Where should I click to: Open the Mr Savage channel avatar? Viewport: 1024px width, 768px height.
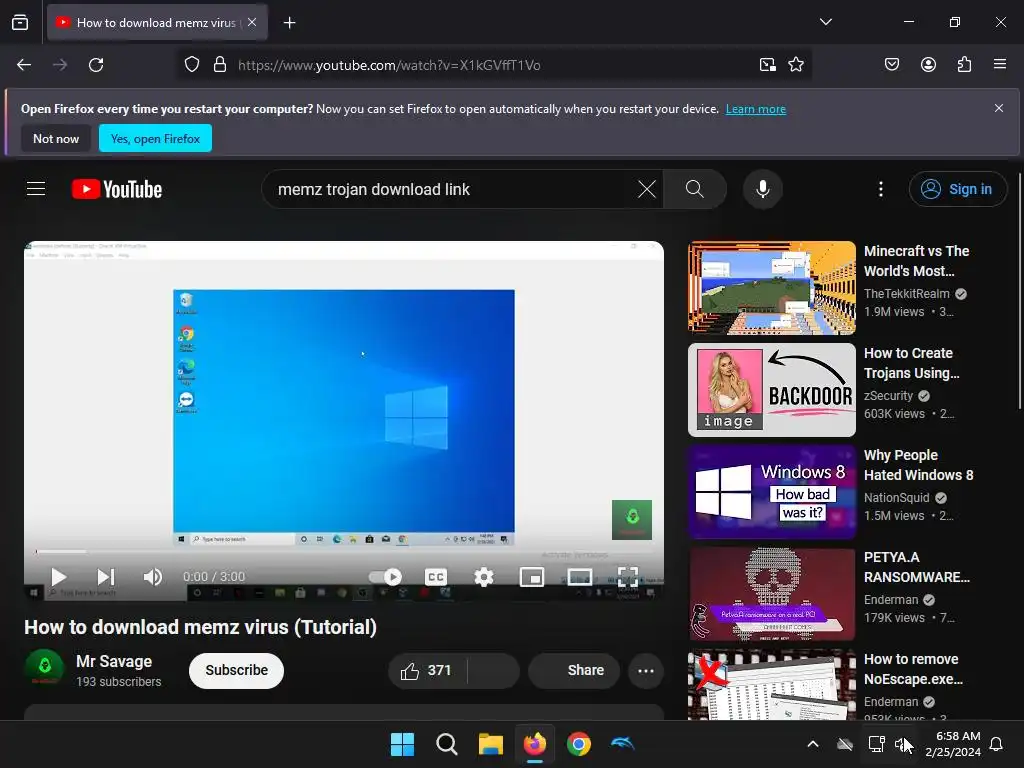coord(44,669)
